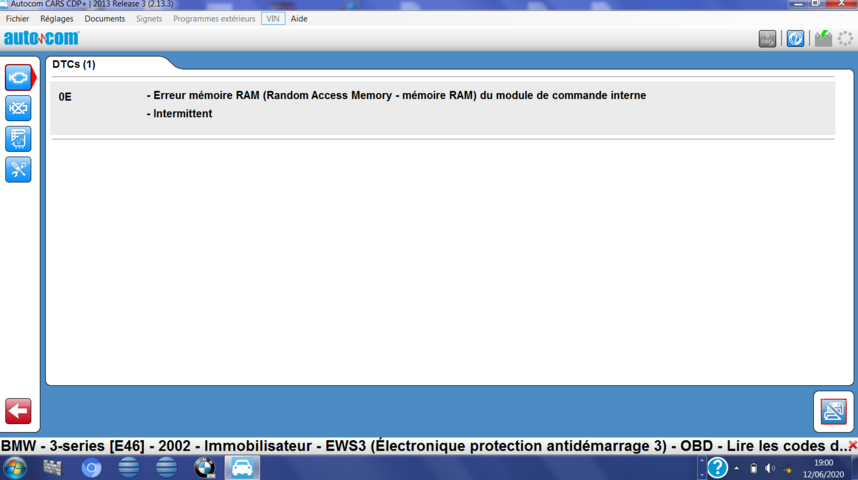Open the second blue striped globe taskbar icon
Image resolution: width=858 pixels, height=480 pixels.
tap(166, 468)
